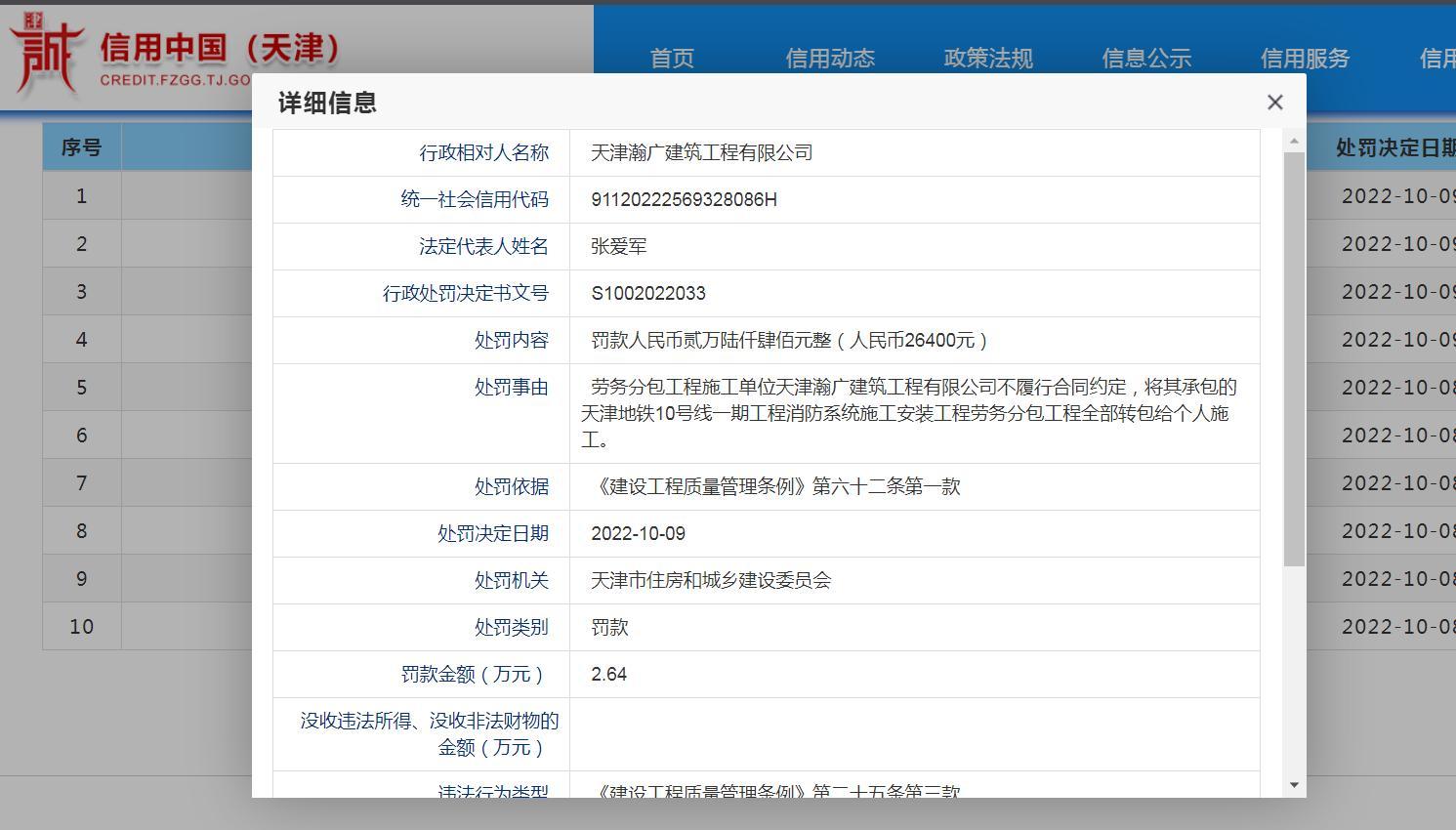Open the 政策法规 menu item

pyautogui.click(x=988, y=59)
